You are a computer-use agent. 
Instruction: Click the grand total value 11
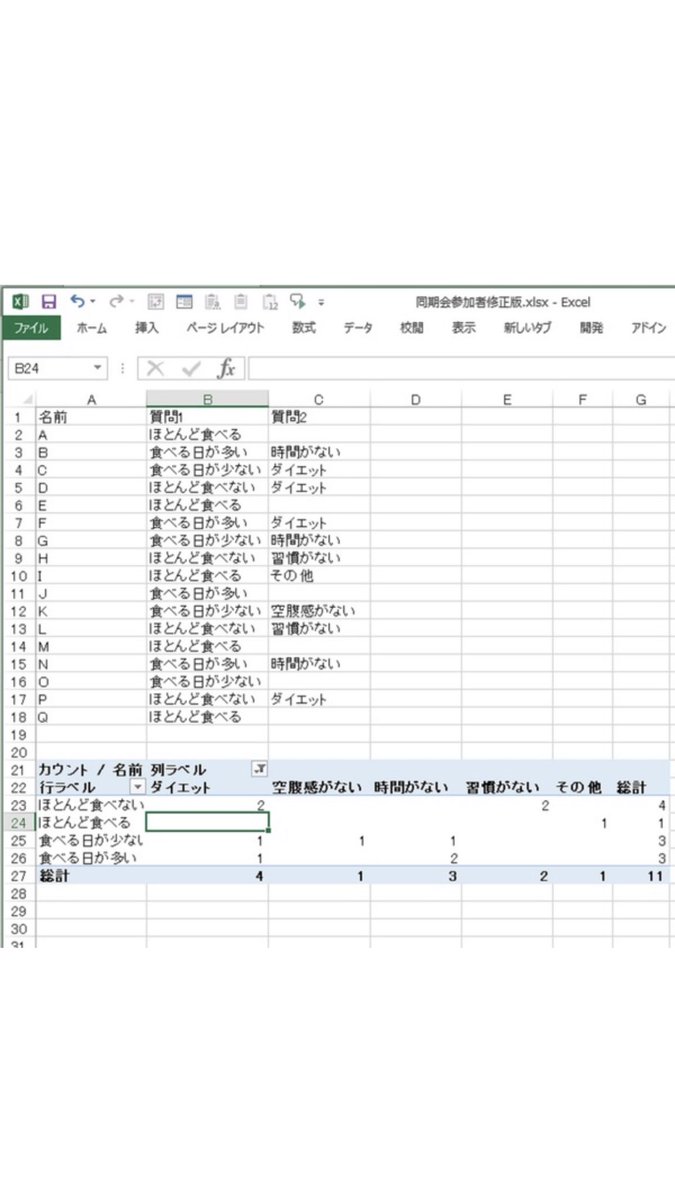click(x=641, y=875)
